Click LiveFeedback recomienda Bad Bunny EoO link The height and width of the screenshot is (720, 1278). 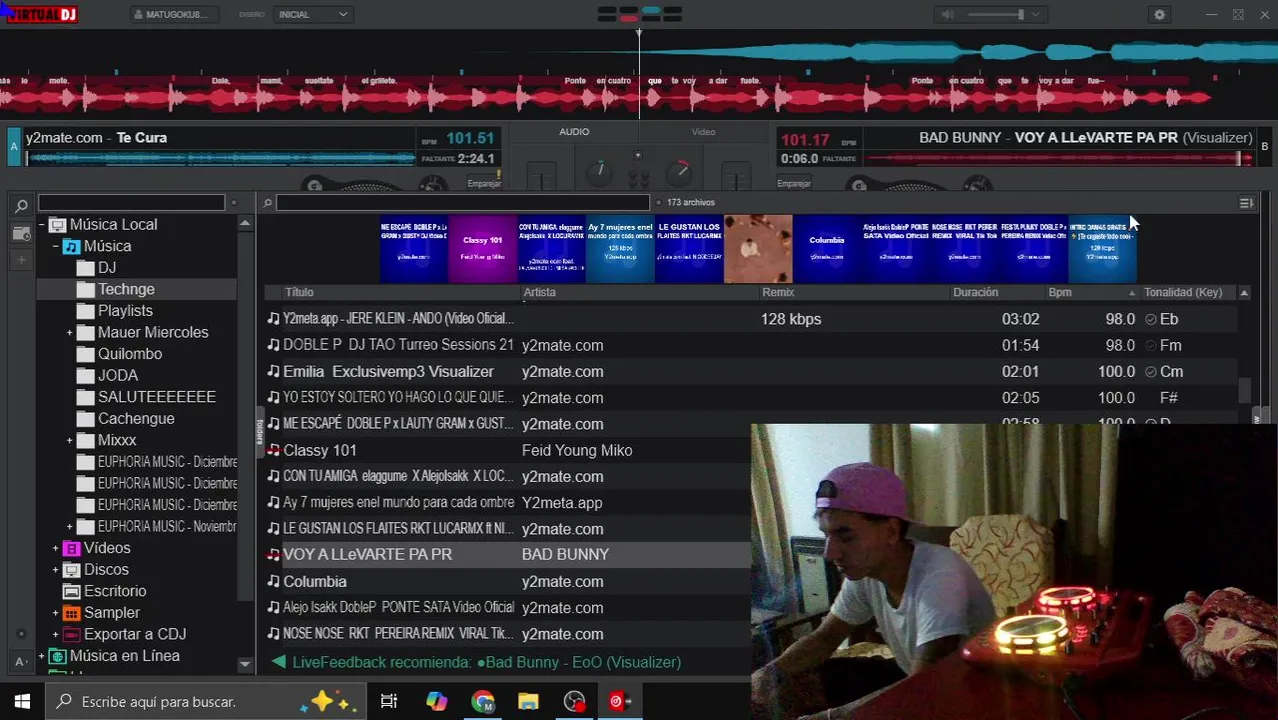click(486, 662)
